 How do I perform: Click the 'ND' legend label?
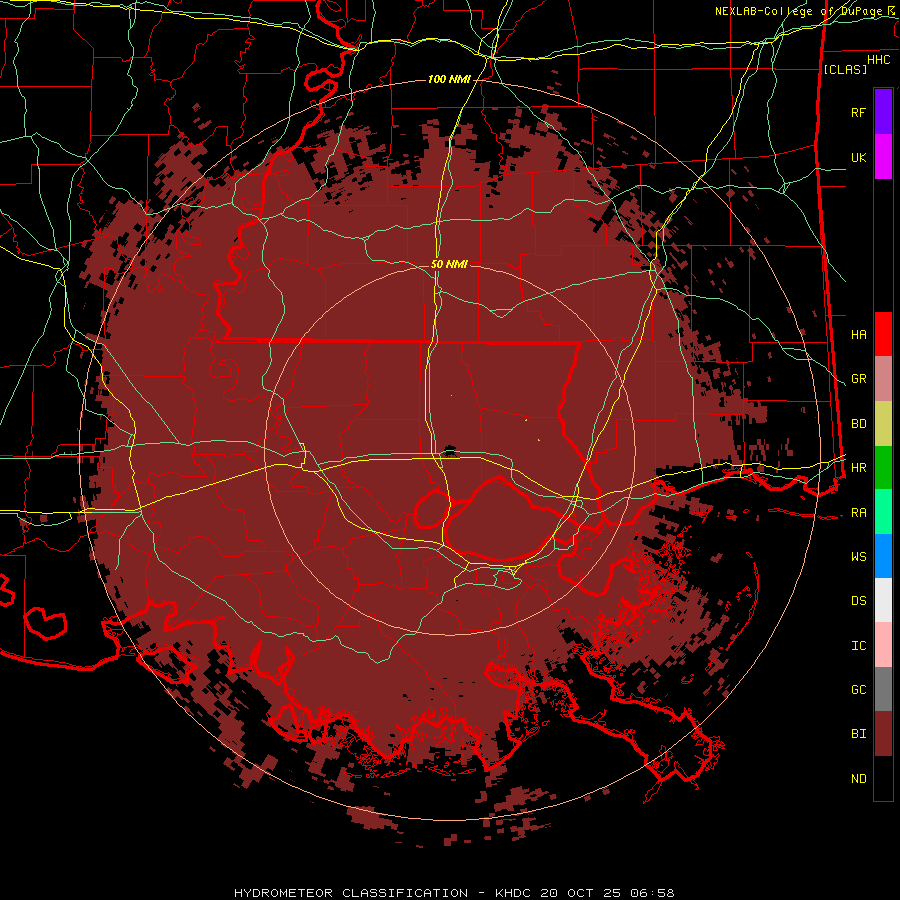[859, 779]
